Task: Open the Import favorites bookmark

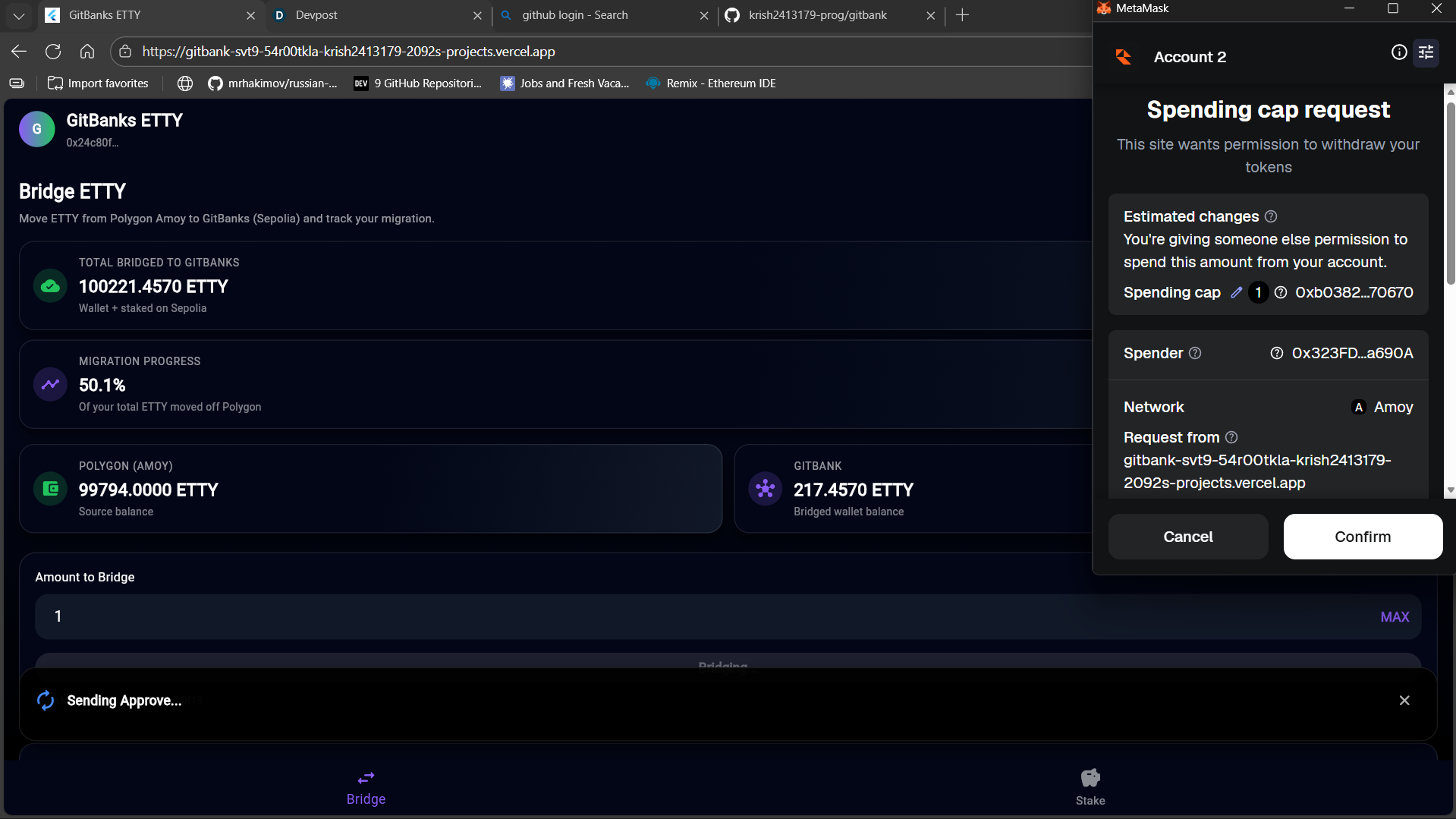Action: point(98,83)
